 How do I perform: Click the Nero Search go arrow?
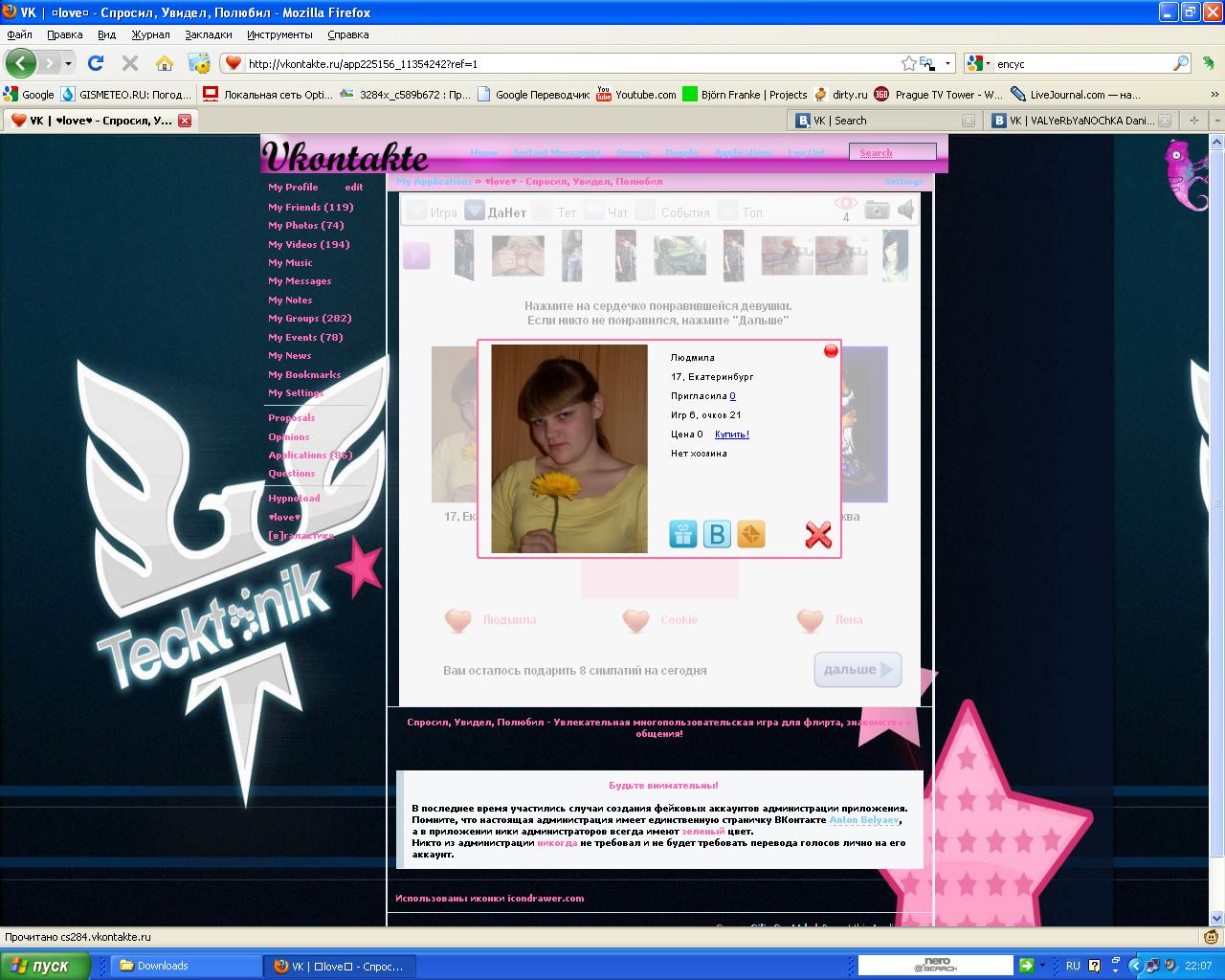tap(1027, 966)
